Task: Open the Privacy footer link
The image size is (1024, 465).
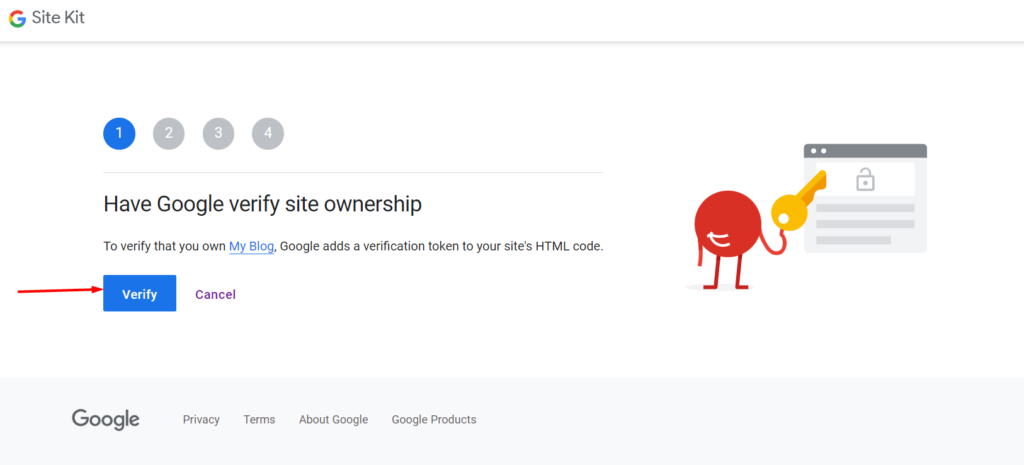Action: [201, 419]
